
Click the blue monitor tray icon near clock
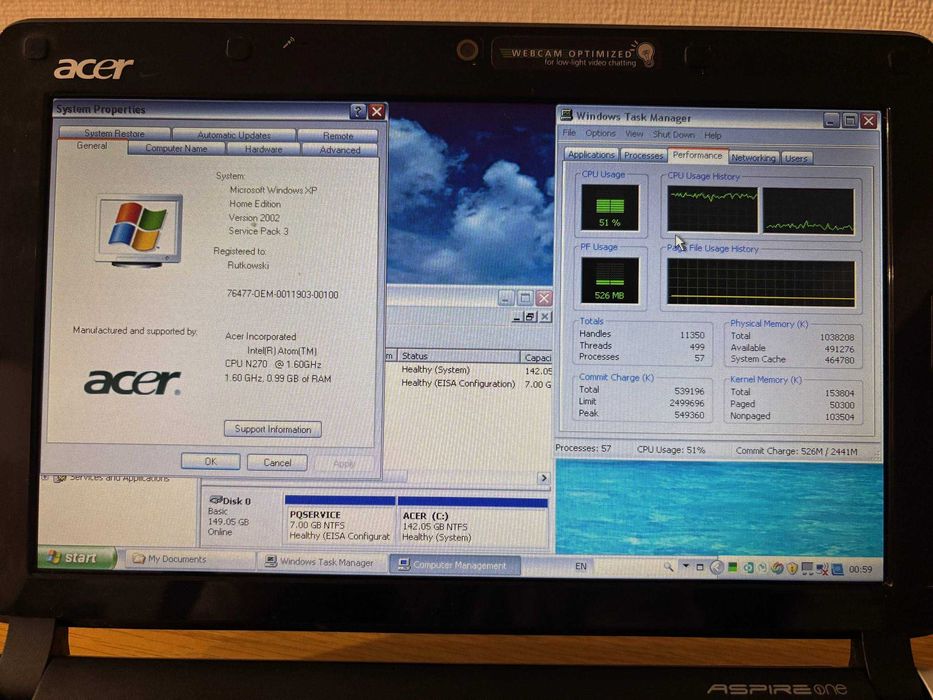pos(838,570)
